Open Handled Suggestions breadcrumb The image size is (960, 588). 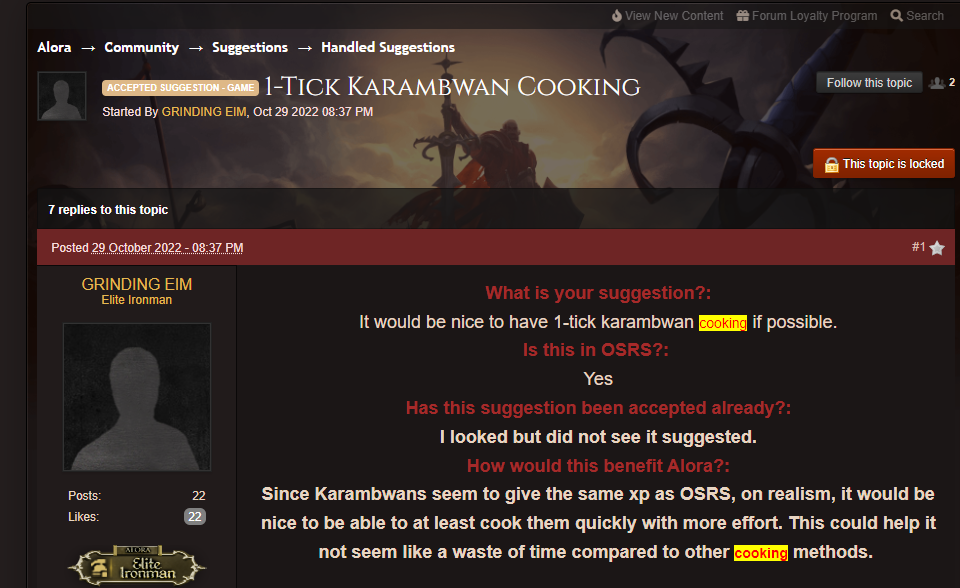click(388, 47)
